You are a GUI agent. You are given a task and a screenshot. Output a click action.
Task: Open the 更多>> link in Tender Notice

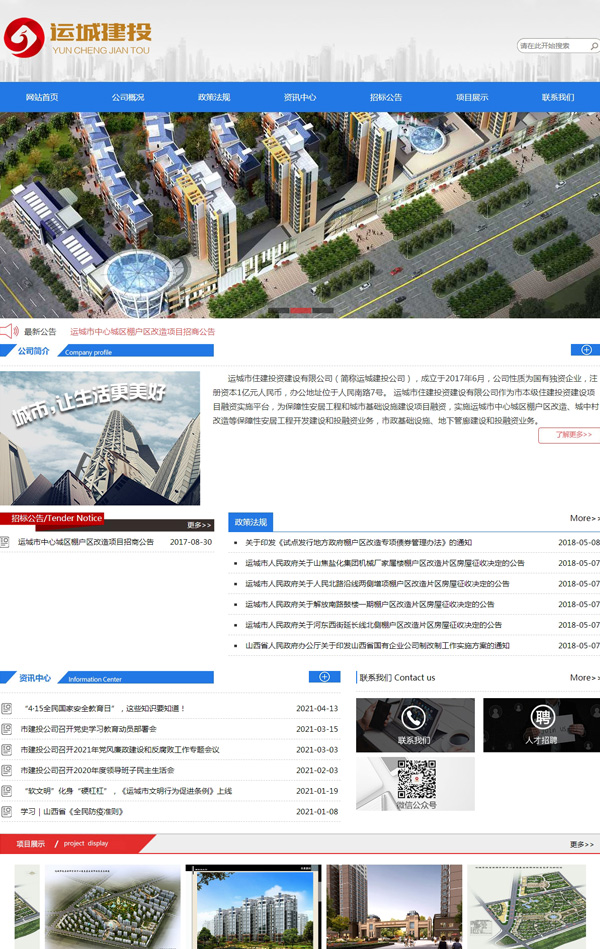click(199, 524)
